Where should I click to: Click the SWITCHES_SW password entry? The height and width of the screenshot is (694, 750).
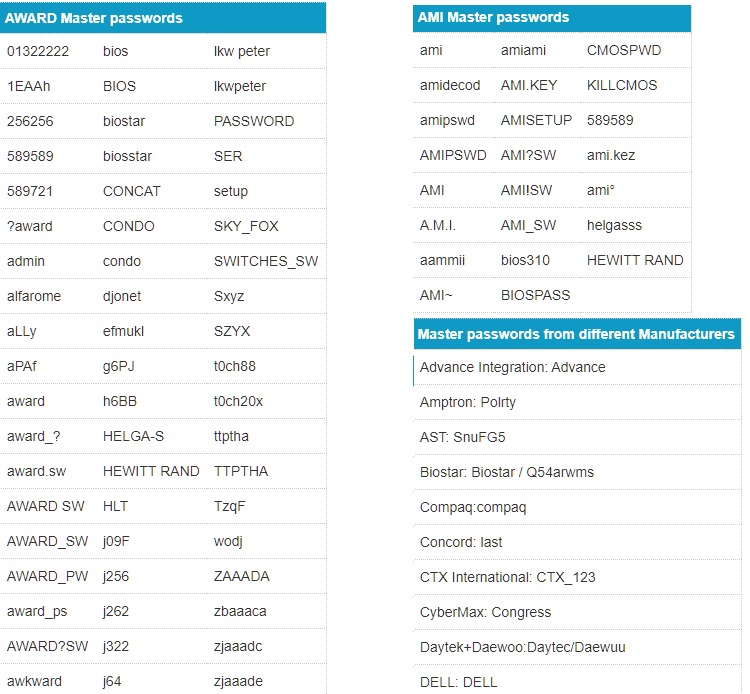[266, 261]
